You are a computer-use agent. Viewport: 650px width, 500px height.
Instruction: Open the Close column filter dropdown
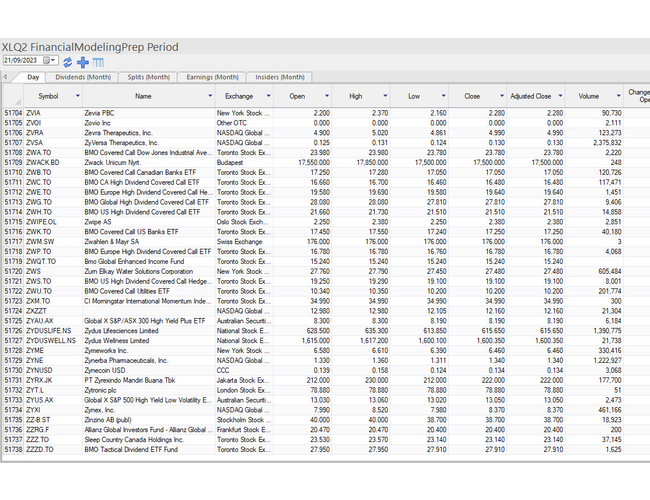502,96
